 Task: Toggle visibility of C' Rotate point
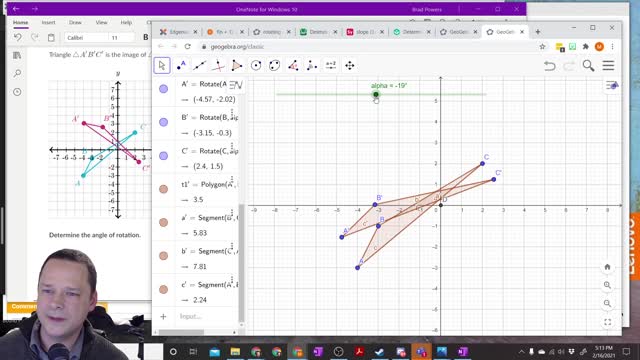pos(163,156)
